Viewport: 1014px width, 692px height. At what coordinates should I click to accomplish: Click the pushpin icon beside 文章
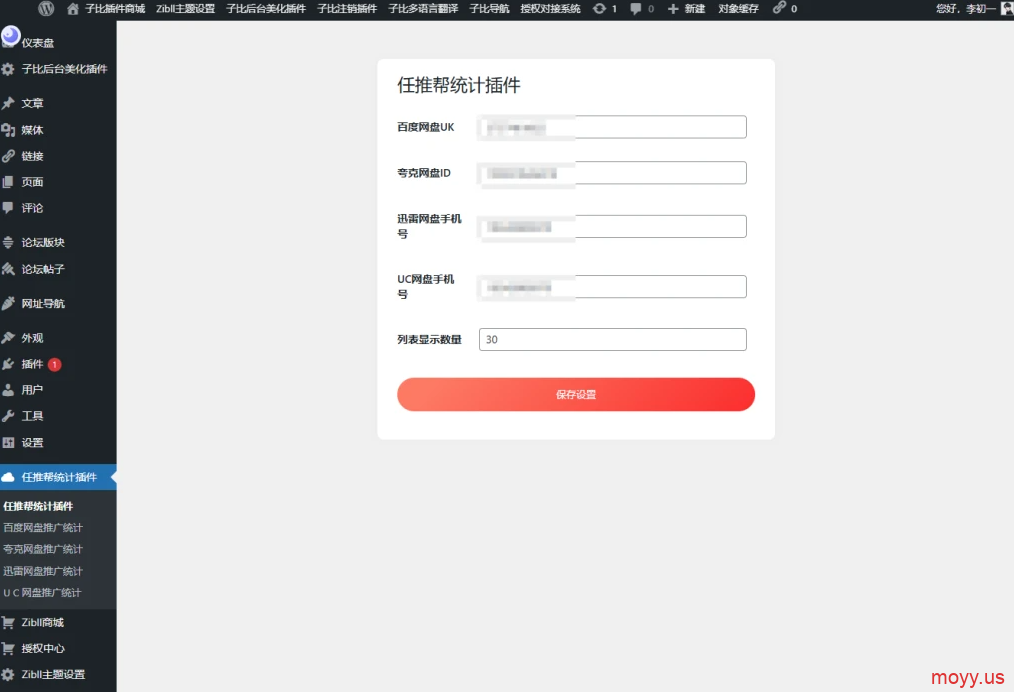(x=8, y=103)
